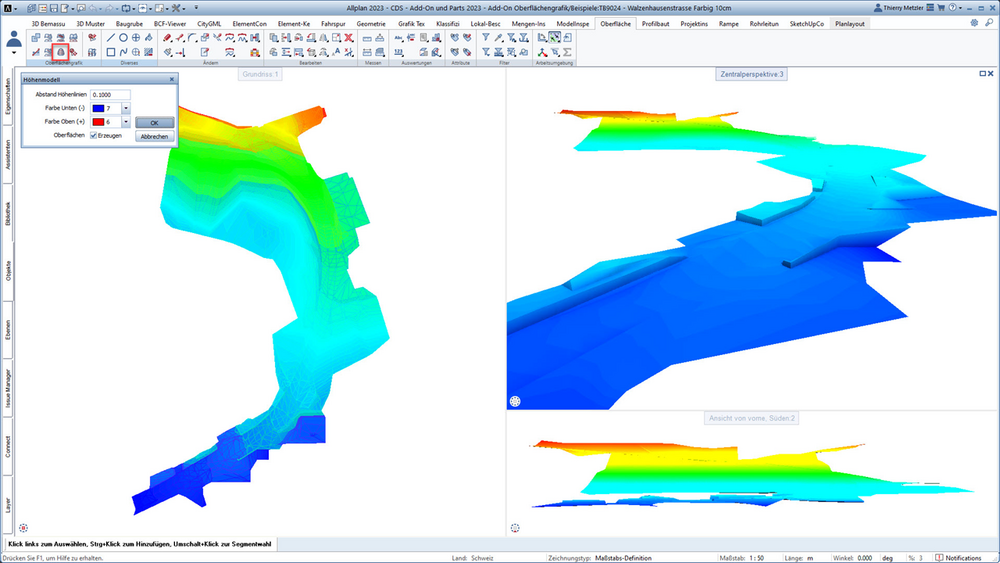Image resolution: width=1000 pixels, height=563 pixels.
Task: Click the sum sigma icon
Action: coord(567,52)
